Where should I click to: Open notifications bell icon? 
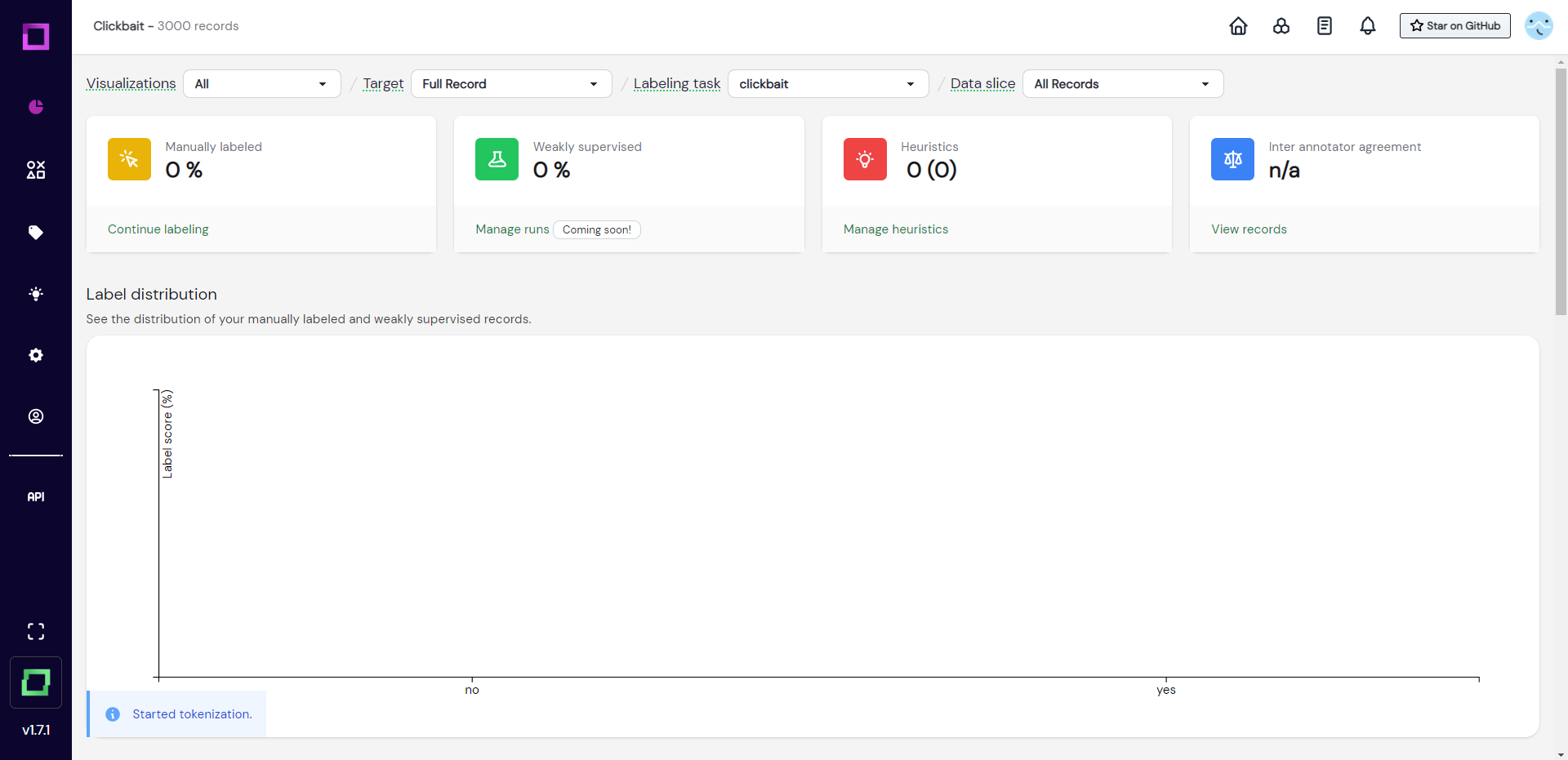pos(1368,26)
